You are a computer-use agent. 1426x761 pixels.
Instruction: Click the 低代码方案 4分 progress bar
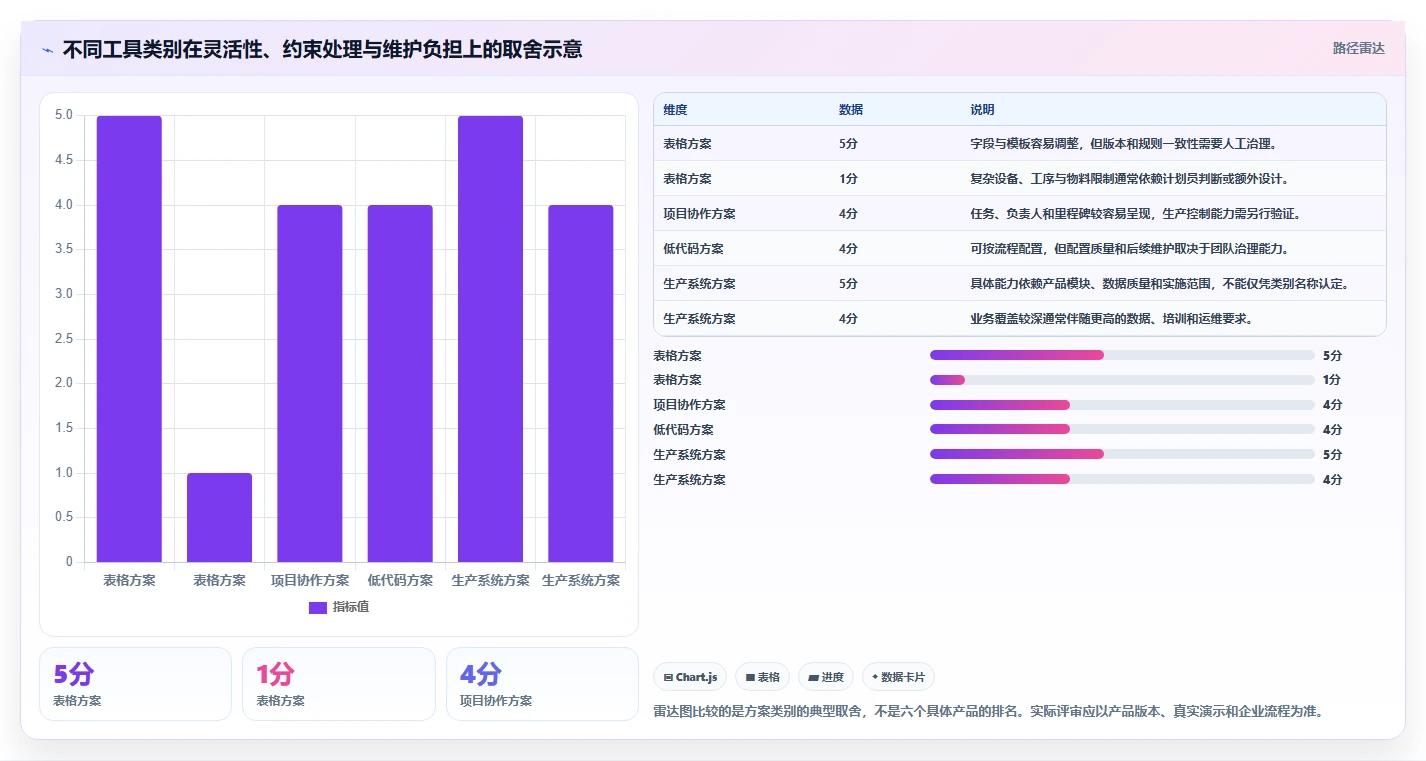(x=1122, y=429)
